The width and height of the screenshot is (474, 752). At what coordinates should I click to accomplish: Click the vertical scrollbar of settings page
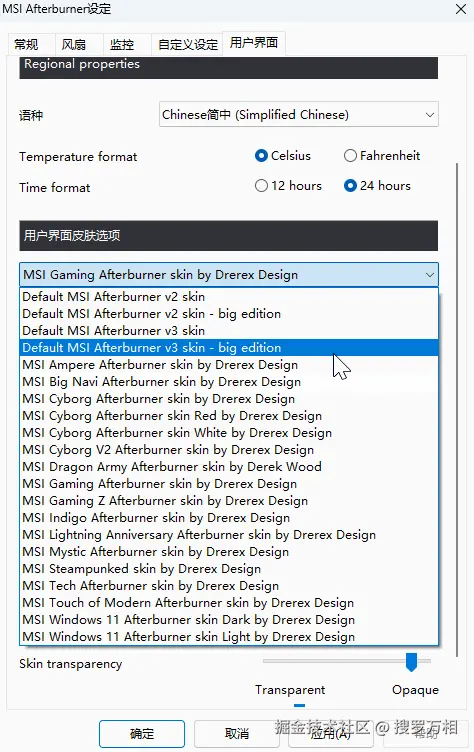coord(457,410)
